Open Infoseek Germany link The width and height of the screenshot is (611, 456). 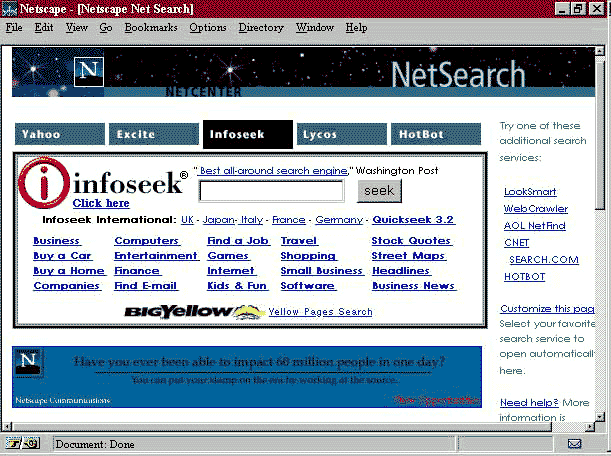(x=339, y=220)
